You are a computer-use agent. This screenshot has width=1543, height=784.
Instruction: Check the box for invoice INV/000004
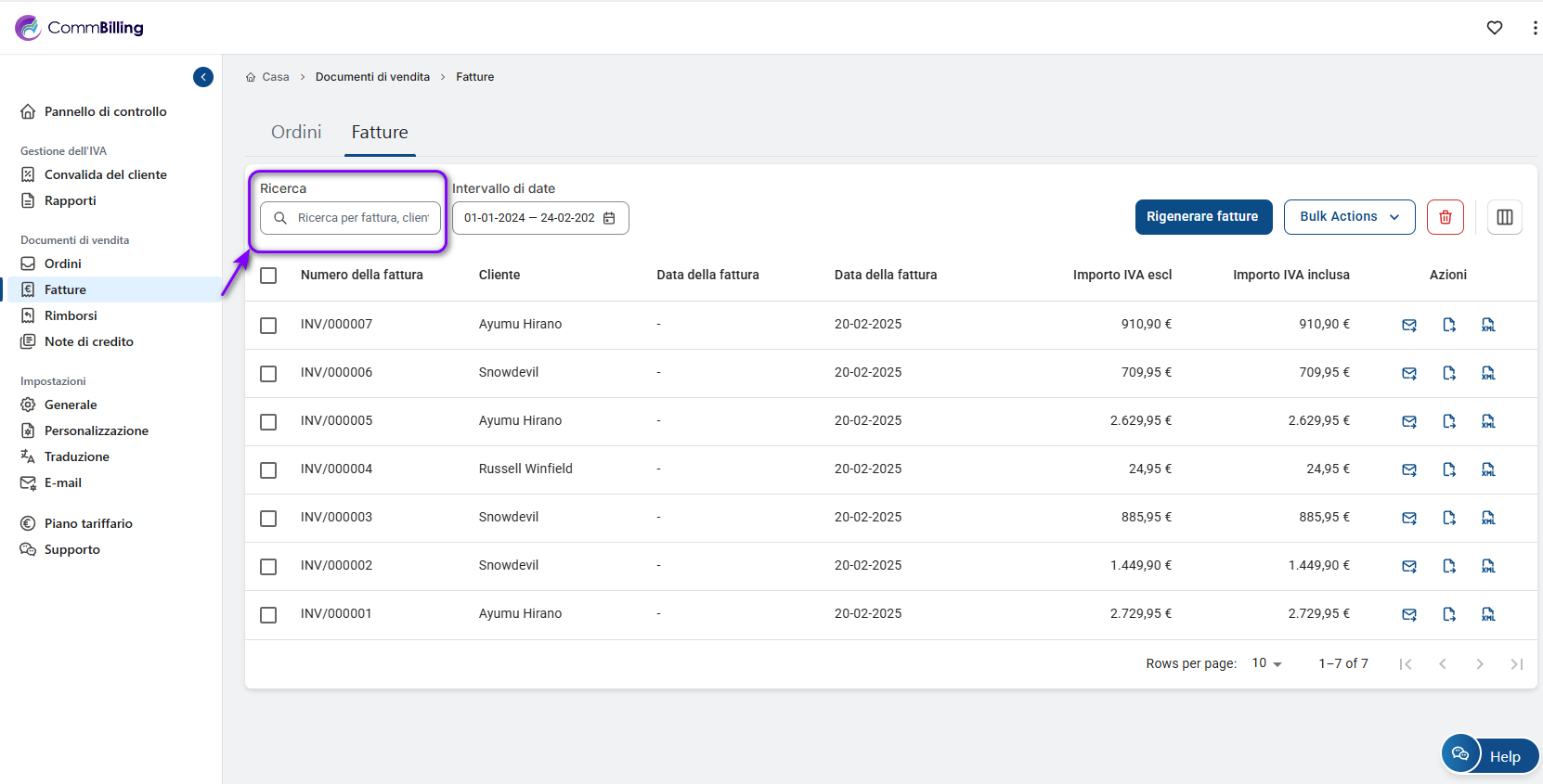[x=268, y=470]
